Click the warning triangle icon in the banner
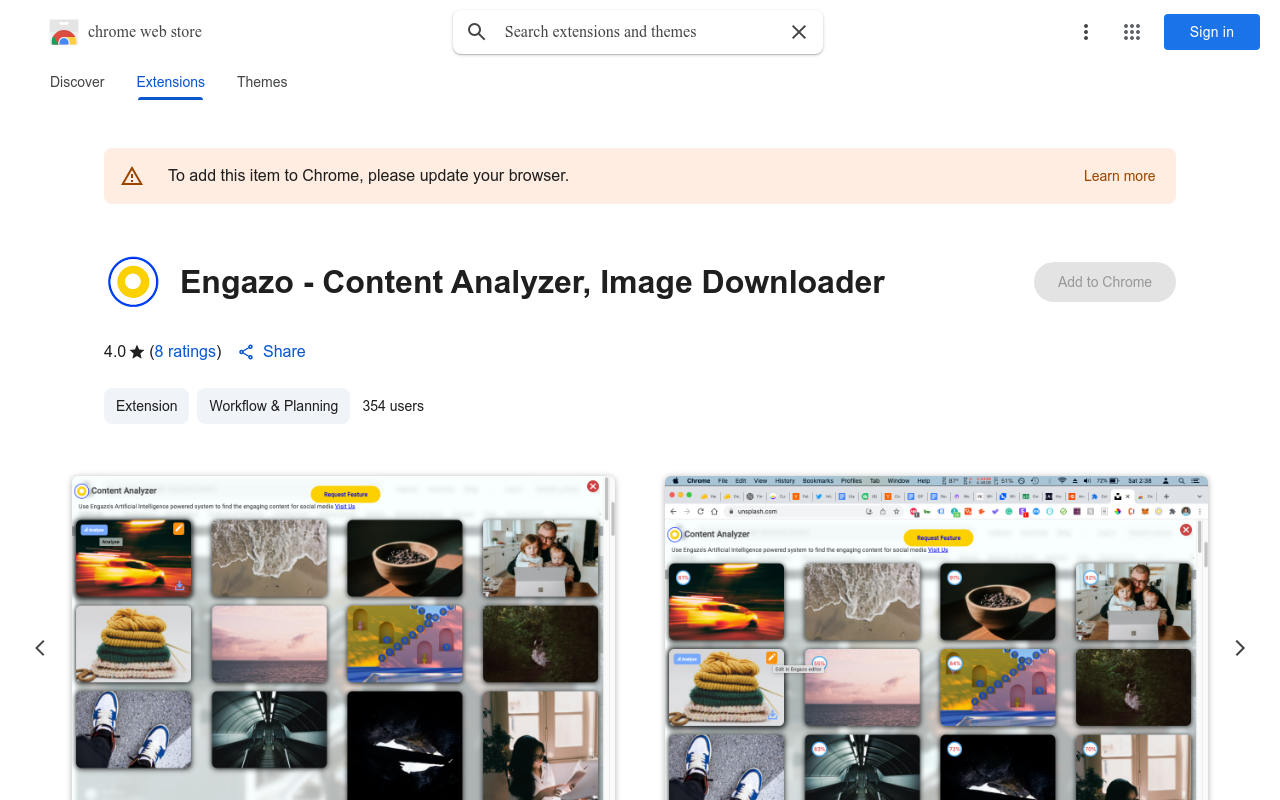Image resolution: width=1280 pixels, height=800 pixels. pos(132,176)
